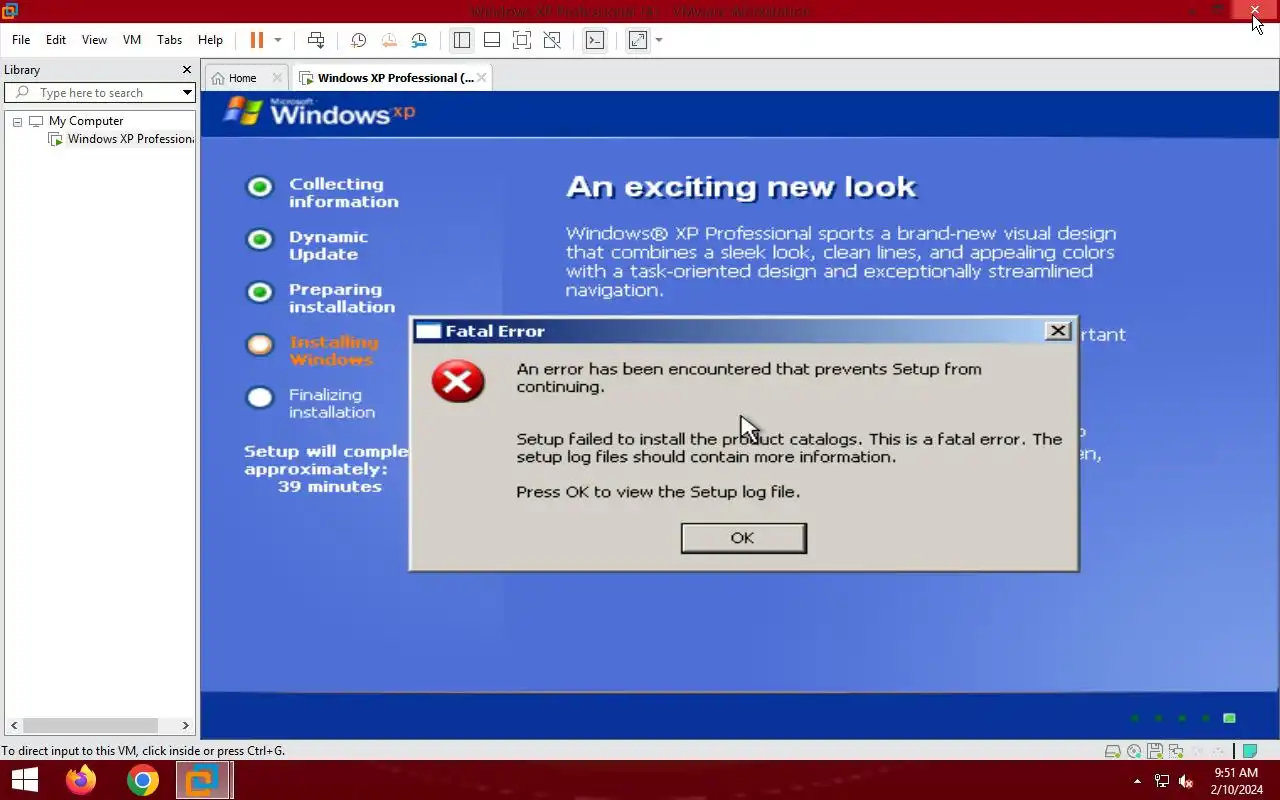Select Windows XP Professional in library tree
Screen dimensions: 1280x800
[x=122, y=139]
